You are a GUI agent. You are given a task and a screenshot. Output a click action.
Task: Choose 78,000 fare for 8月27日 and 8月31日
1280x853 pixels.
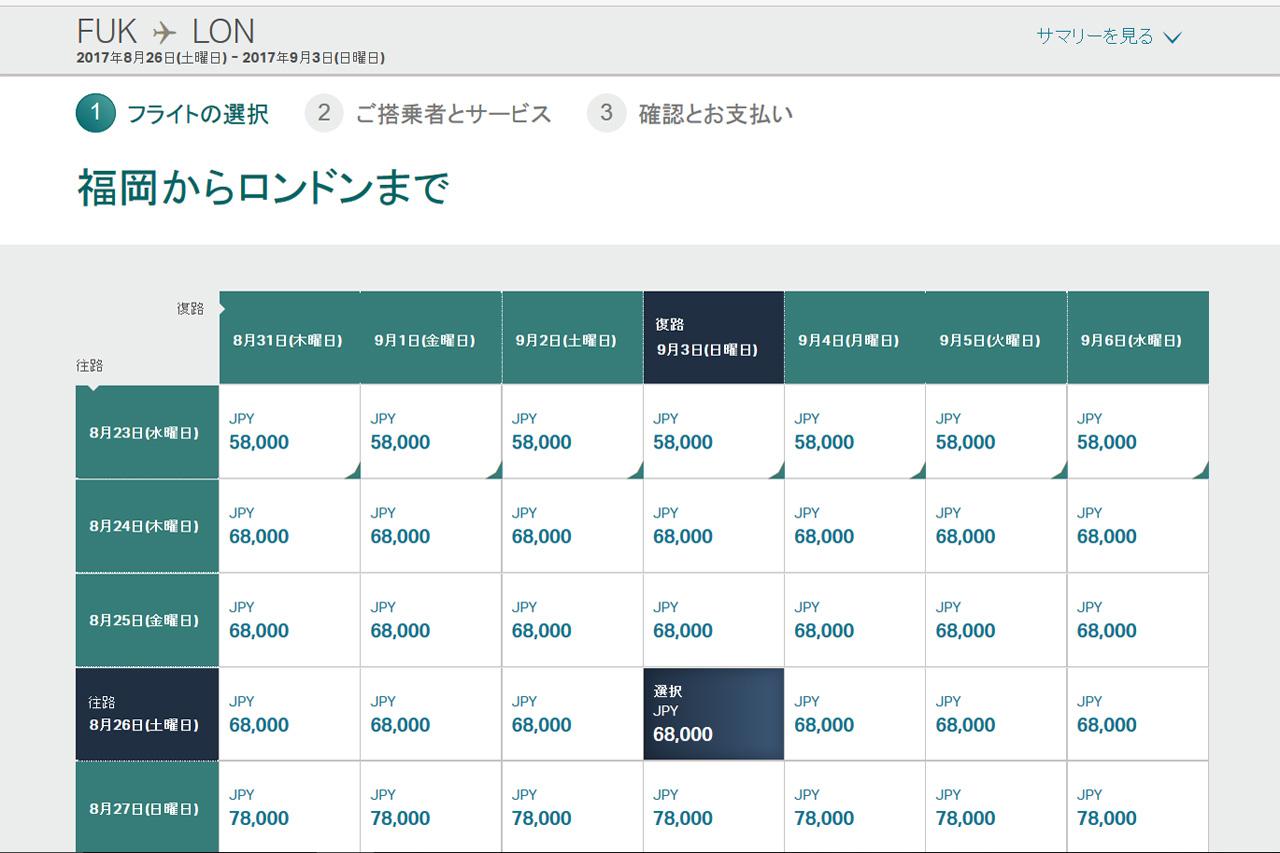289,807
